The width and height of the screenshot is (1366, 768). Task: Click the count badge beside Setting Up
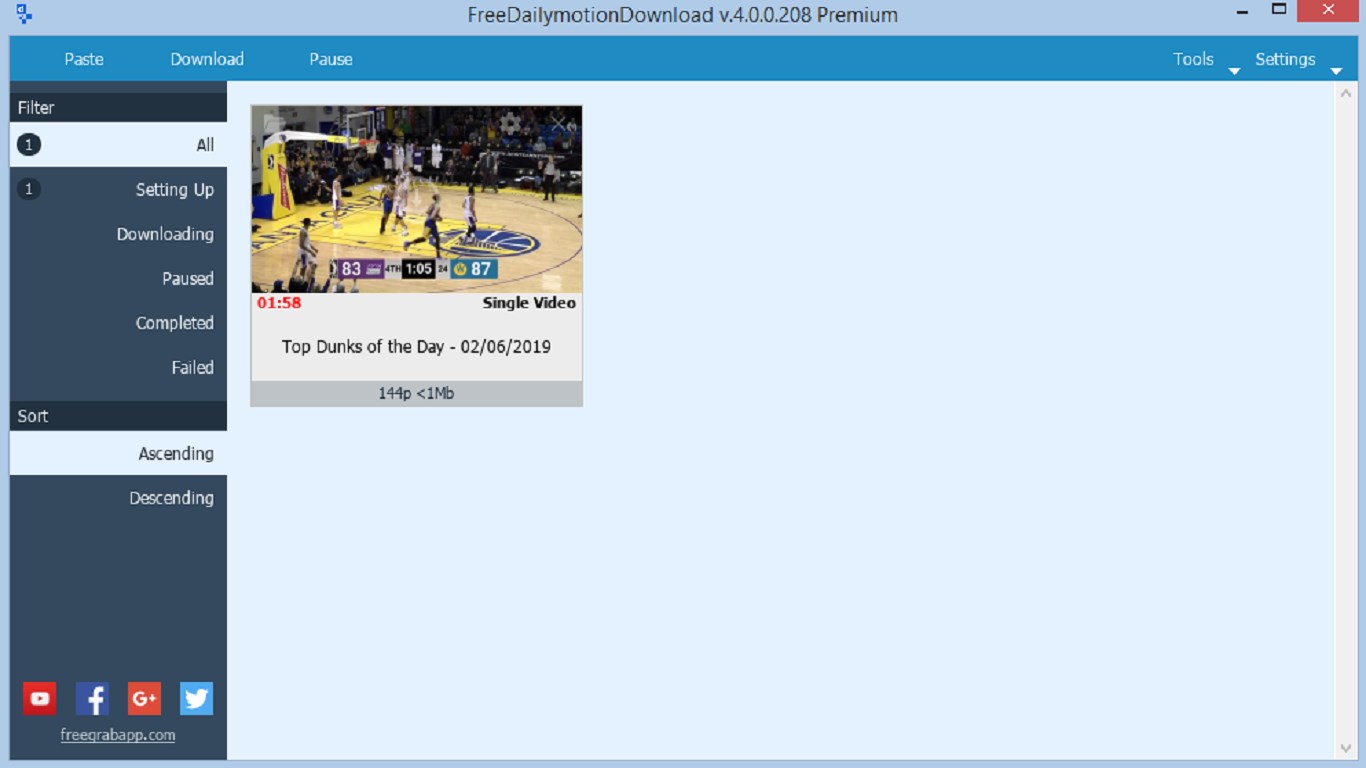point(29,189)
